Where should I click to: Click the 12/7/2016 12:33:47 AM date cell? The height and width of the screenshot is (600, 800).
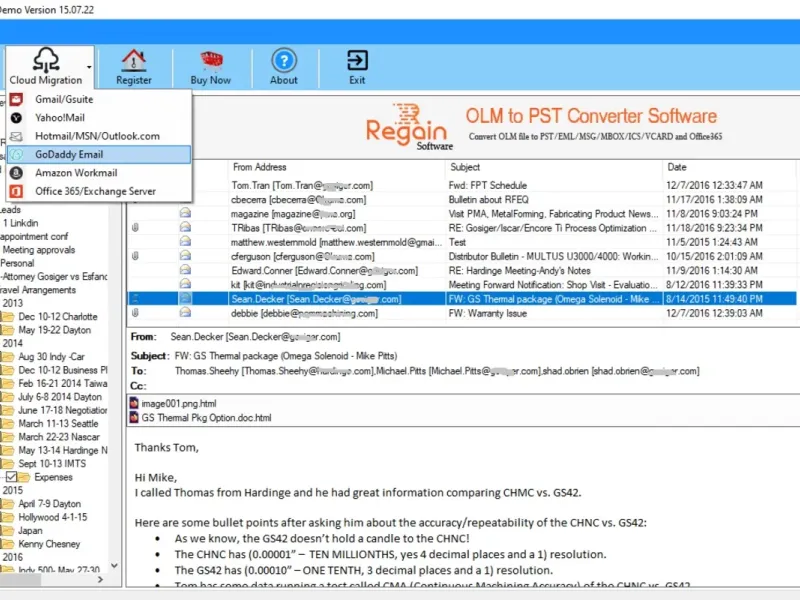(x=714, y=185)
